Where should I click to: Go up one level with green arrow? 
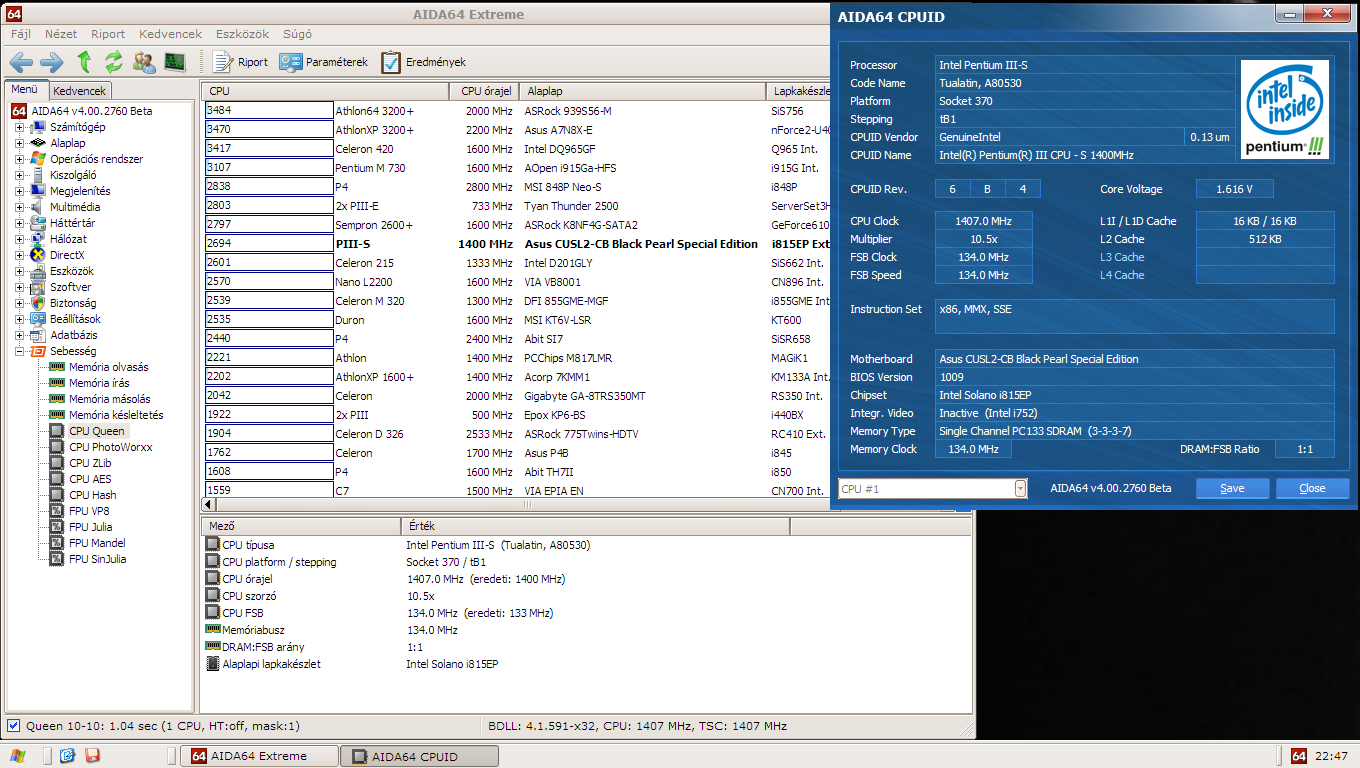coord(84,62)
